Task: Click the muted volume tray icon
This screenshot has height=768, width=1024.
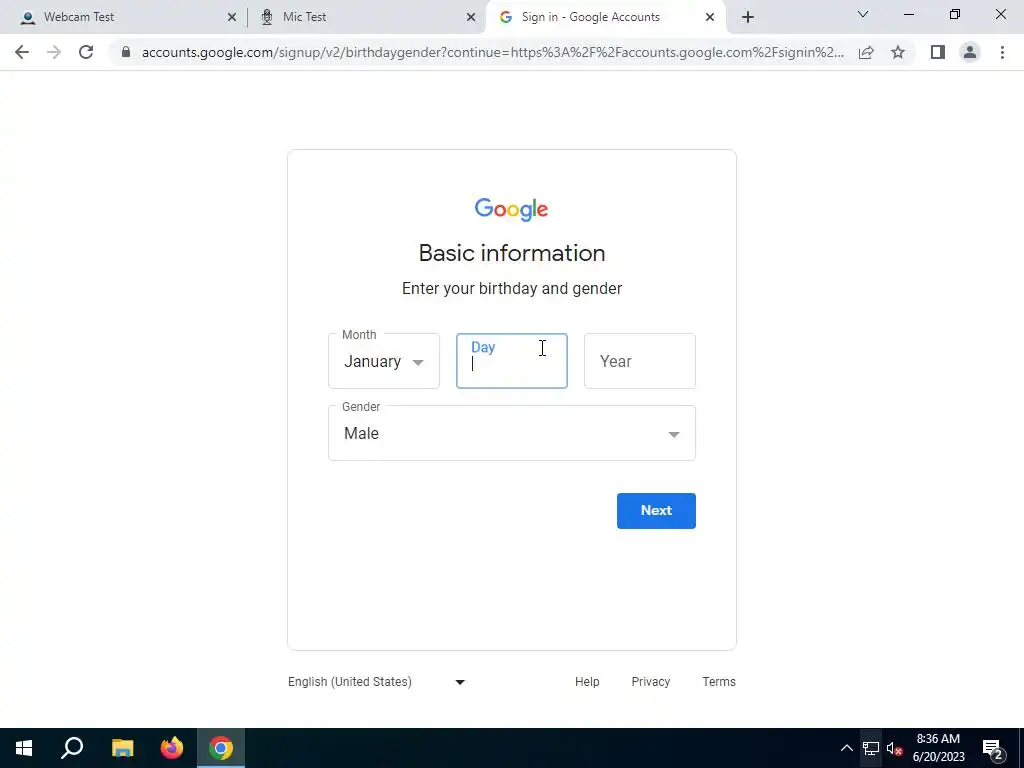Action: coord(894,748)
